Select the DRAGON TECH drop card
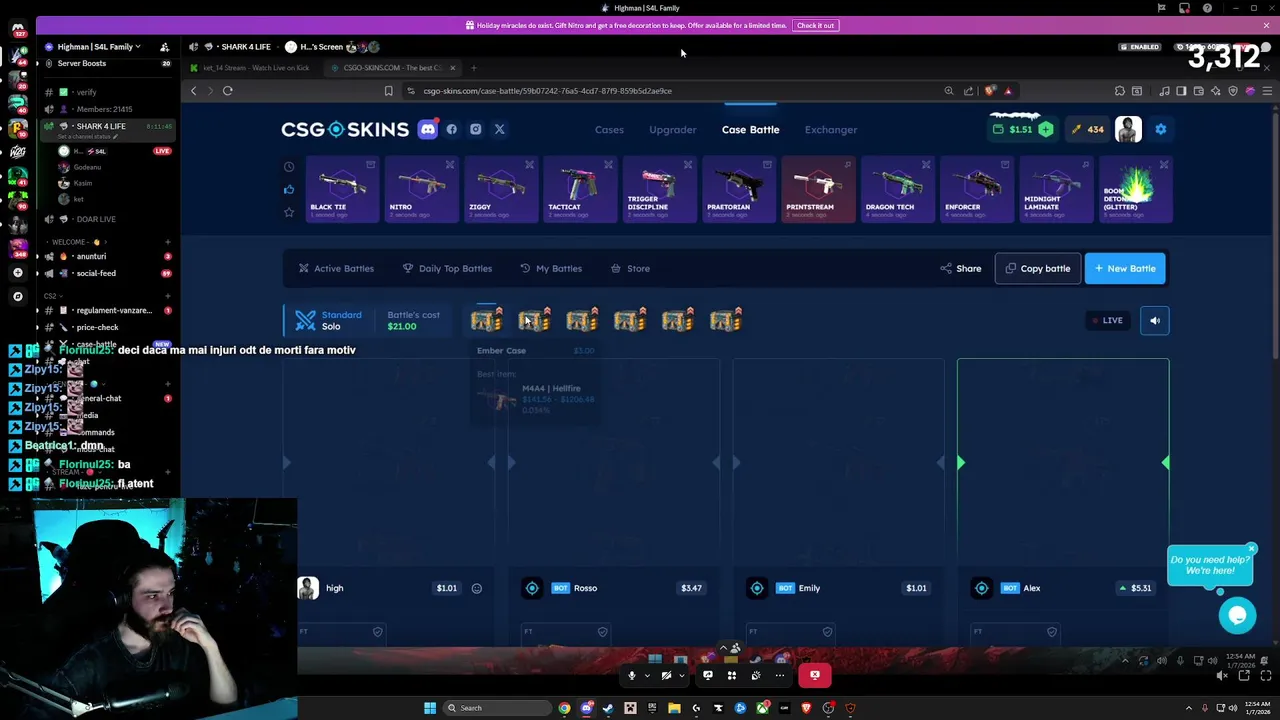The width and height of the screenshot is (1280, 720). coord(897,189)
